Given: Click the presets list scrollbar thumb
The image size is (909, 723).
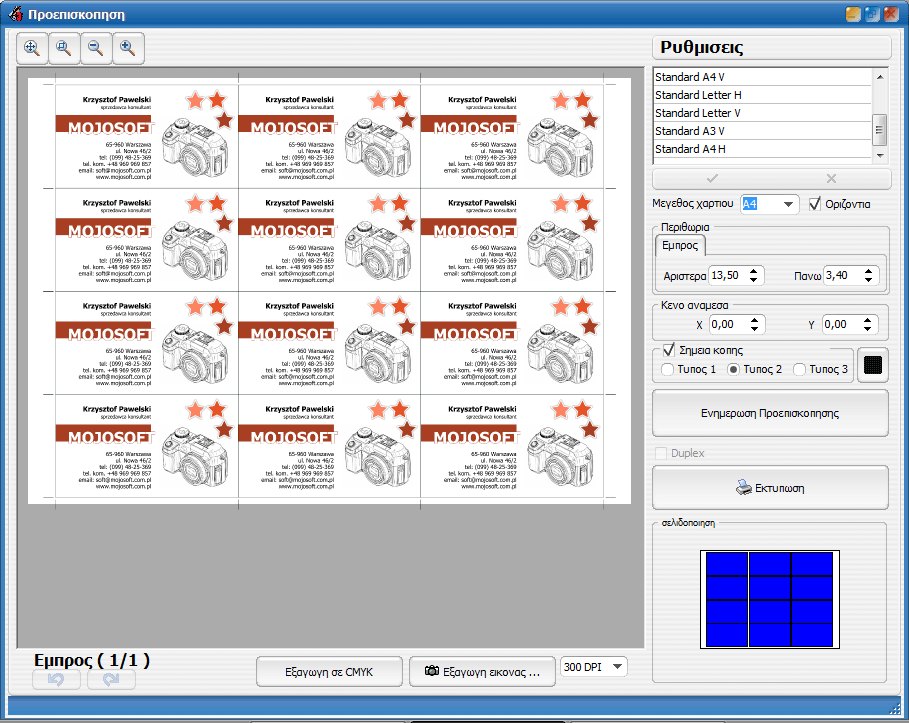Looking at the screenshot, I should tap(880, 129).
